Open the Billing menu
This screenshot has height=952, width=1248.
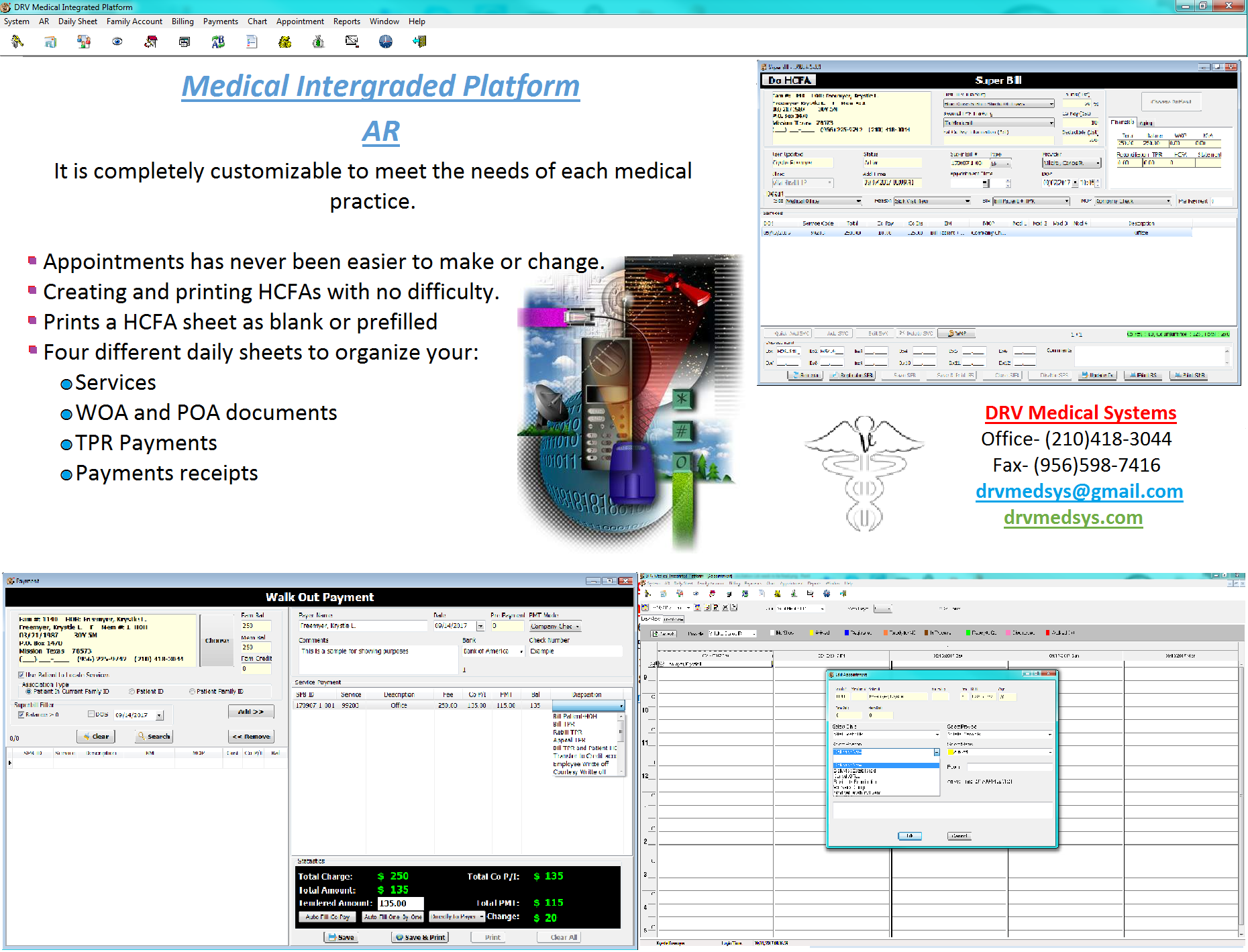[183, 21]
